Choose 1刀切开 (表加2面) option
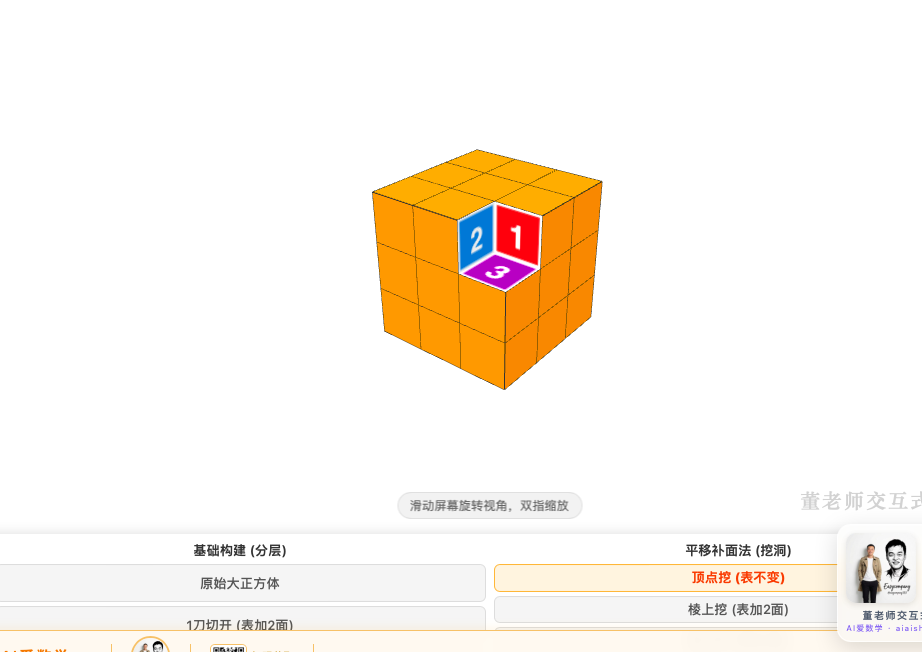922x652 pixels. [240, 623]
